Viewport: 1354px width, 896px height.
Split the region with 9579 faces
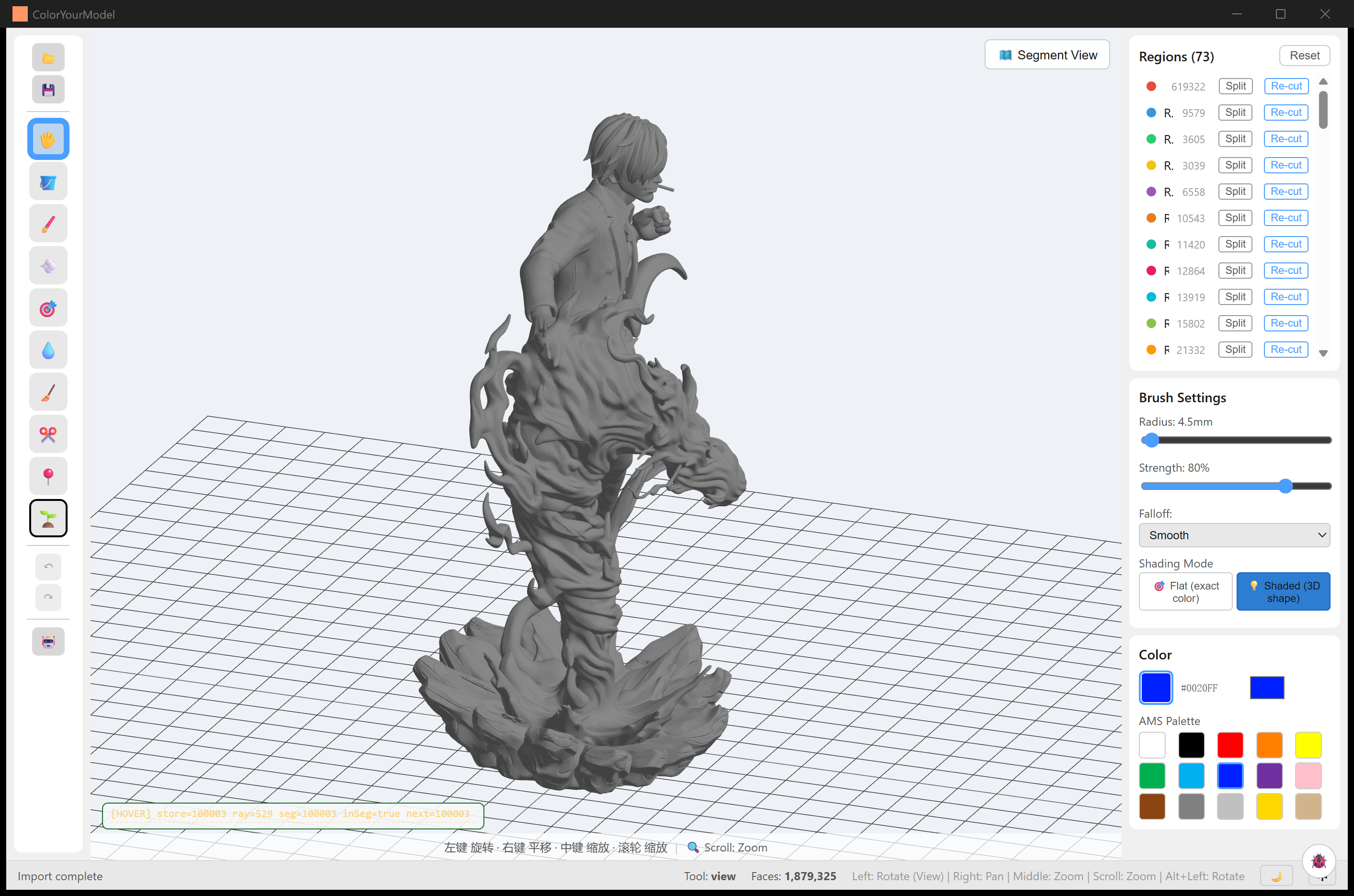coord(1235,113)
